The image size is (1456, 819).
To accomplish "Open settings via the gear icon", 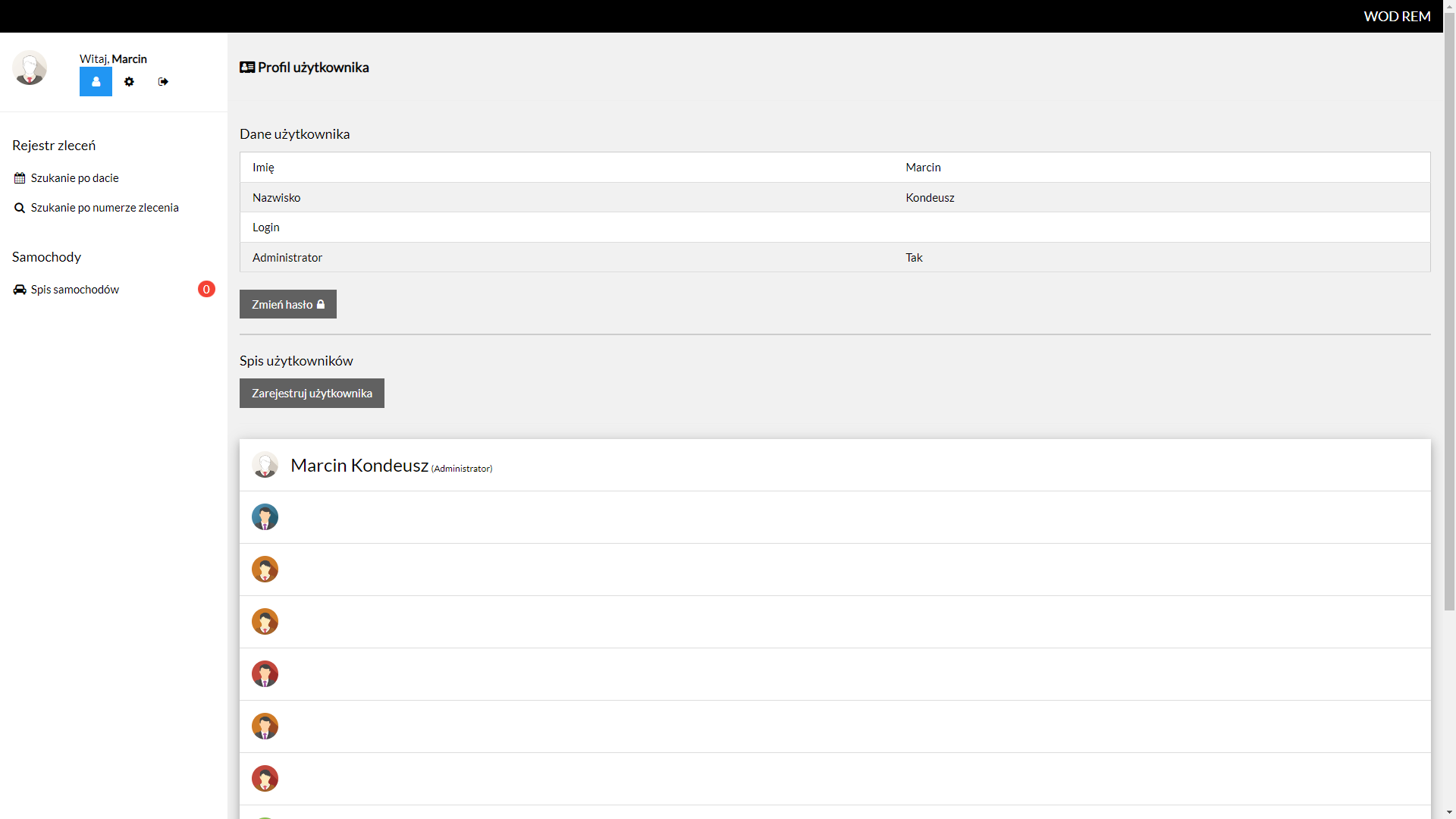I will tap(129, 82).
